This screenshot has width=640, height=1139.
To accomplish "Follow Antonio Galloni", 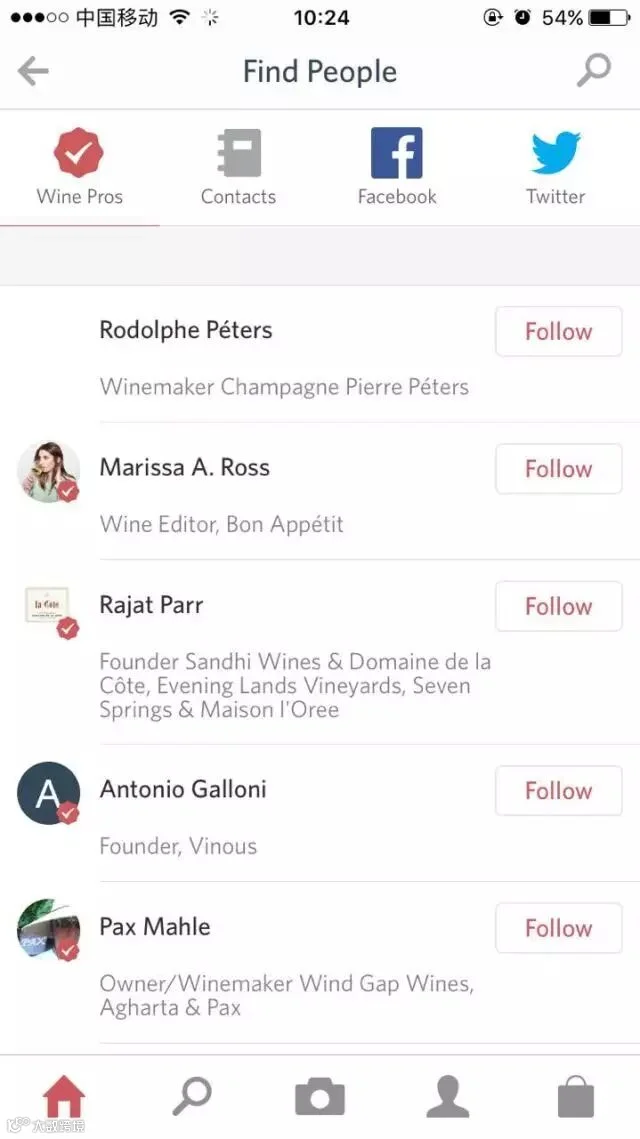I will (558, 791).
